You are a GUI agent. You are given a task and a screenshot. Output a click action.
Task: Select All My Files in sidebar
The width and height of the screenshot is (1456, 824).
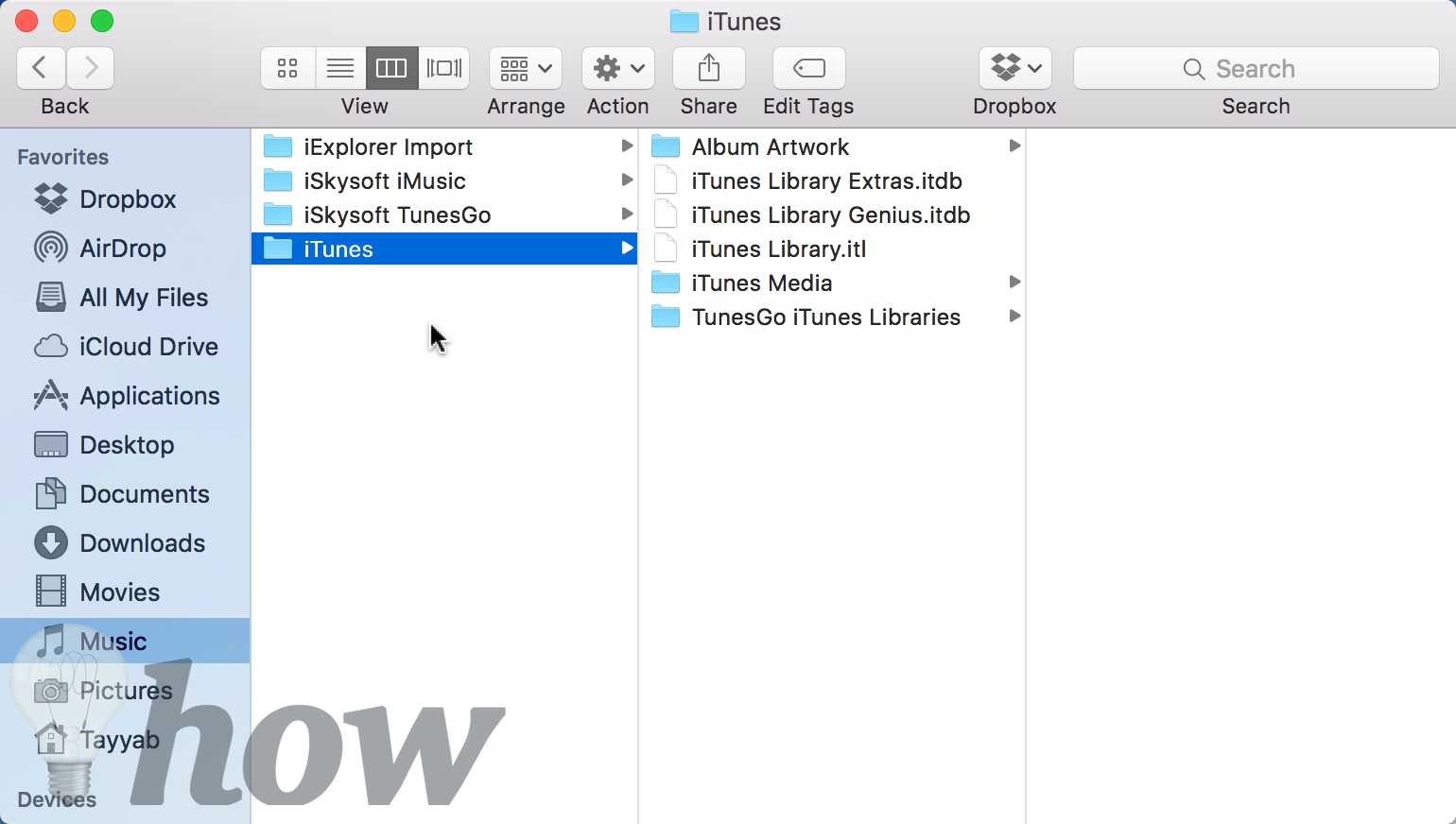pos(125,298)
